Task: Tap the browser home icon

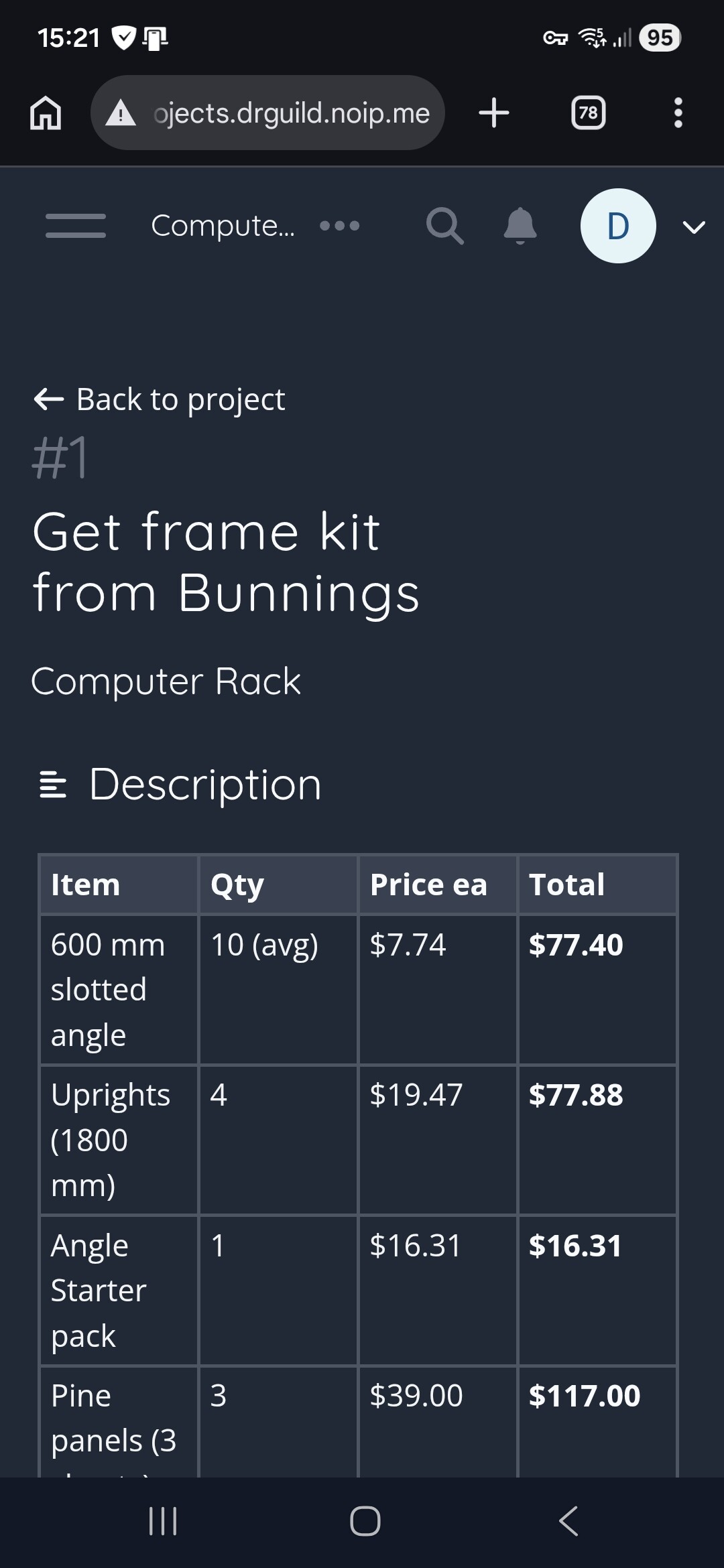Action: coord(46,113)
